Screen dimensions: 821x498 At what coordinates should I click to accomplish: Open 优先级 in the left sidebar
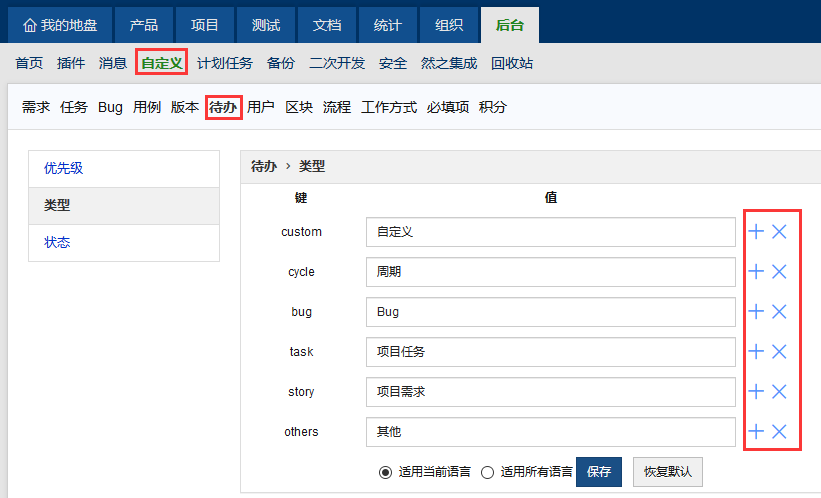pyautogui.click(x=124, y=169)
